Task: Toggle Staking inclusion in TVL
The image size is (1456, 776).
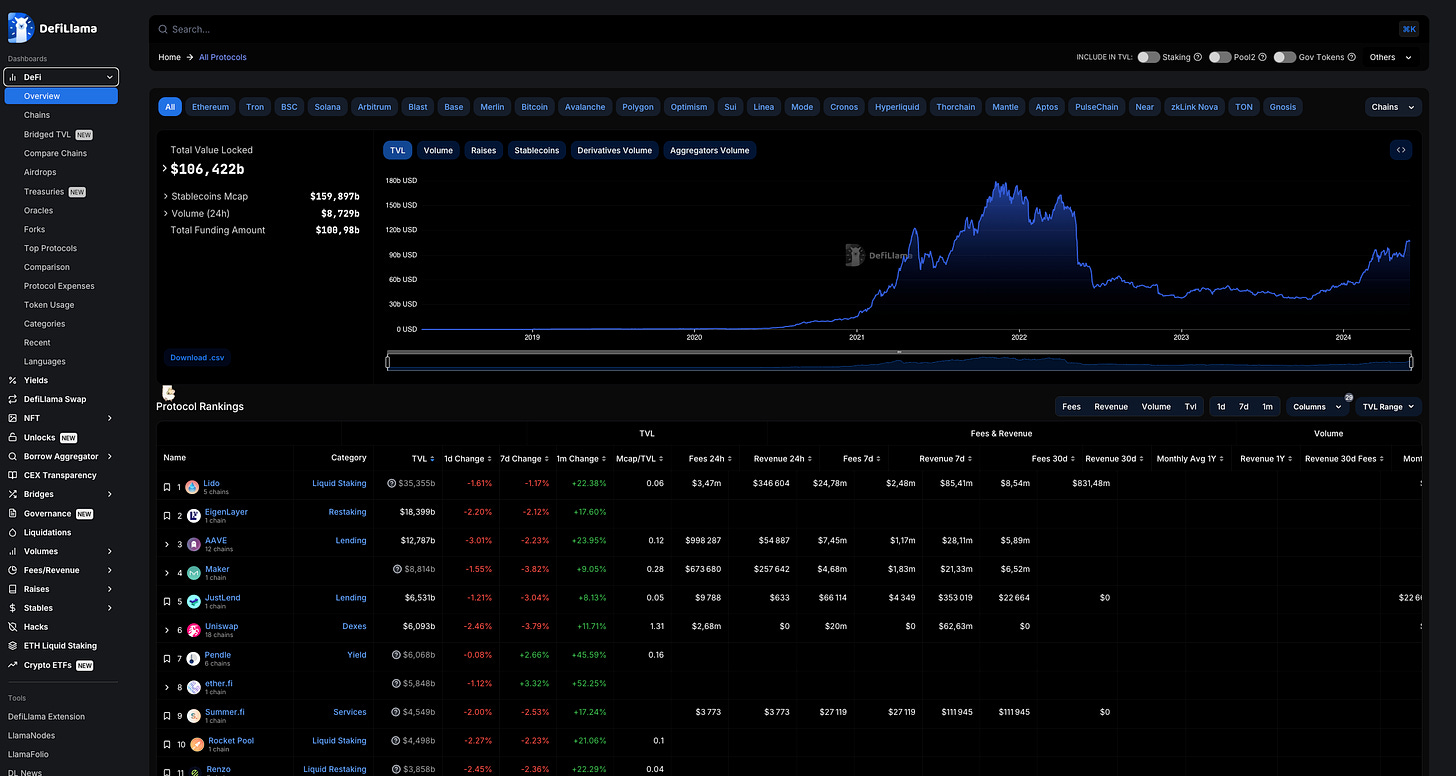Action: tap(1149, 57)
